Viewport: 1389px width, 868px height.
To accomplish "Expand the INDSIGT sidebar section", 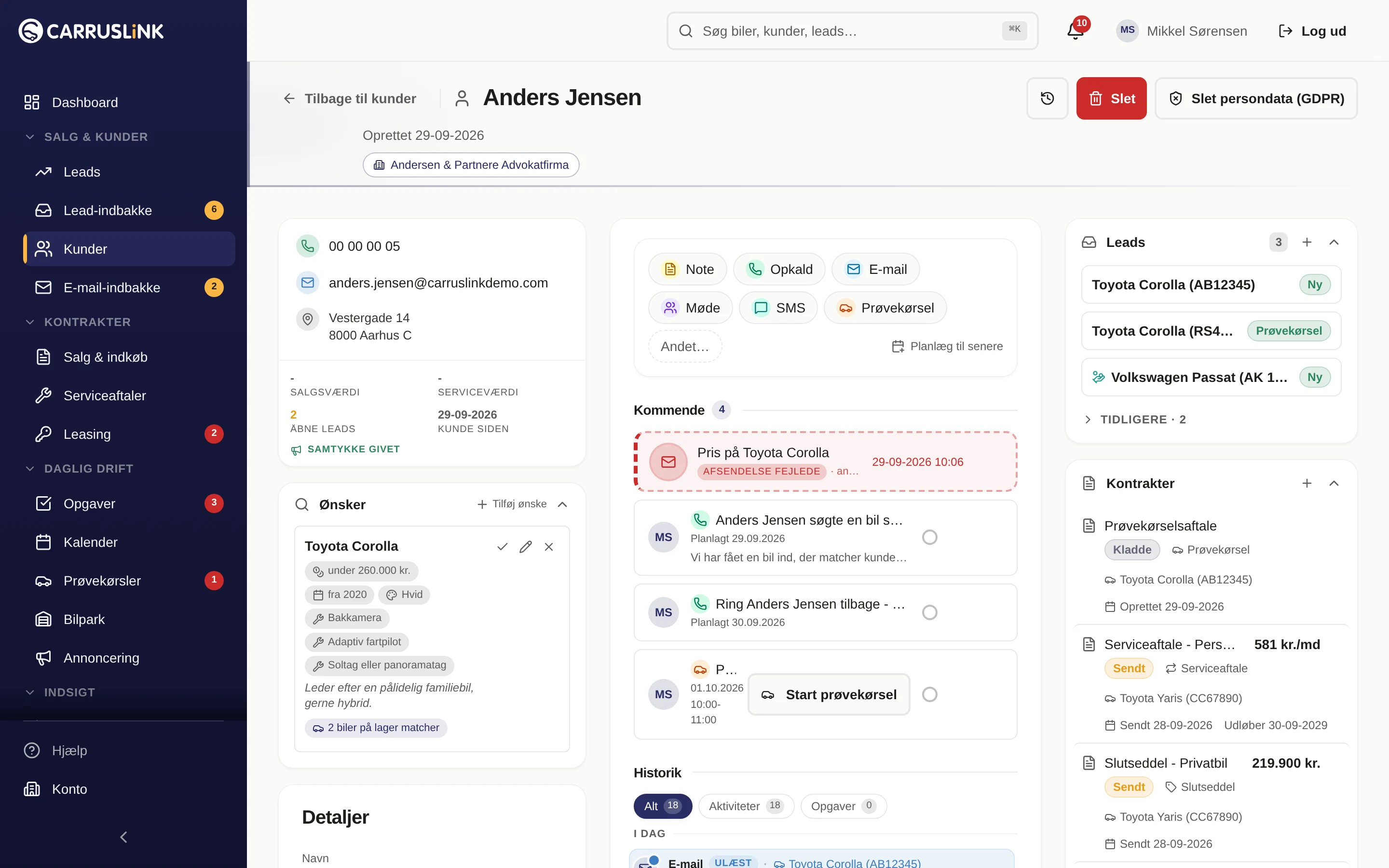I will [x=60, y=692].
